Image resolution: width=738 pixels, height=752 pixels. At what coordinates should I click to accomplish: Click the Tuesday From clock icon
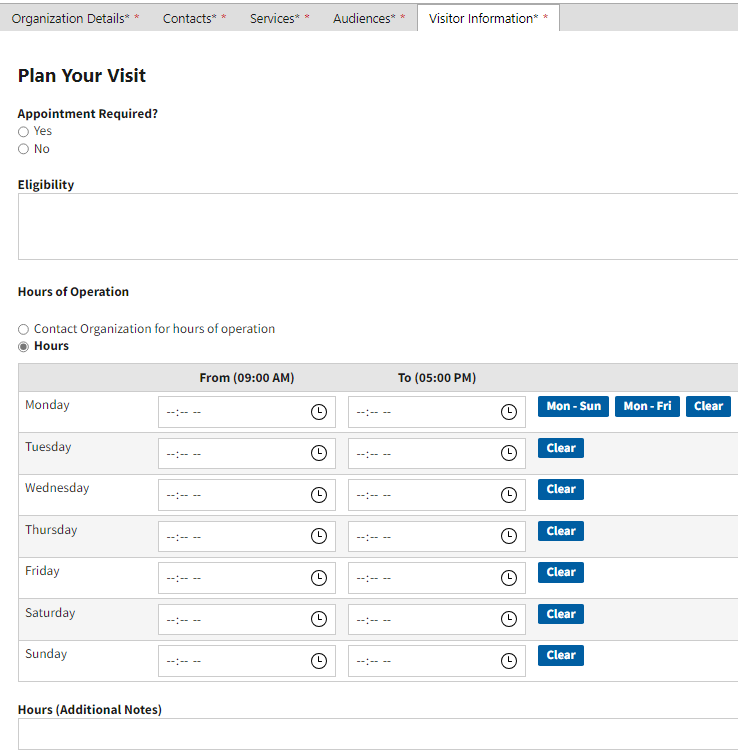[x=319, y=453]
